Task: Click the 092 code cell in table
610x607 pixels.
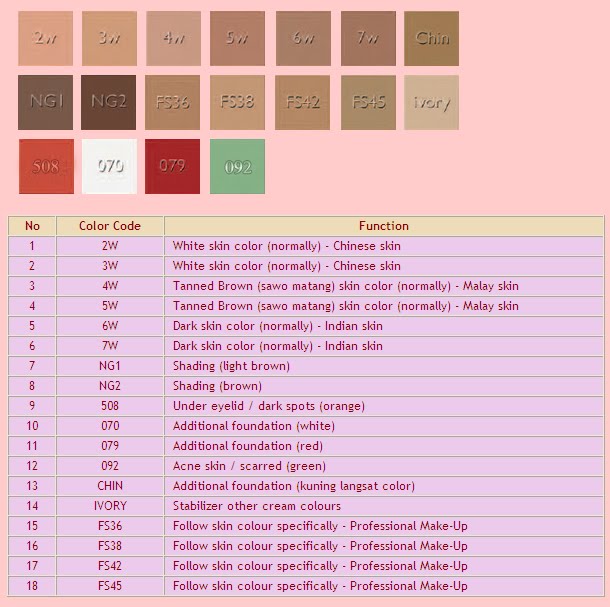Action: click(110, 466)
